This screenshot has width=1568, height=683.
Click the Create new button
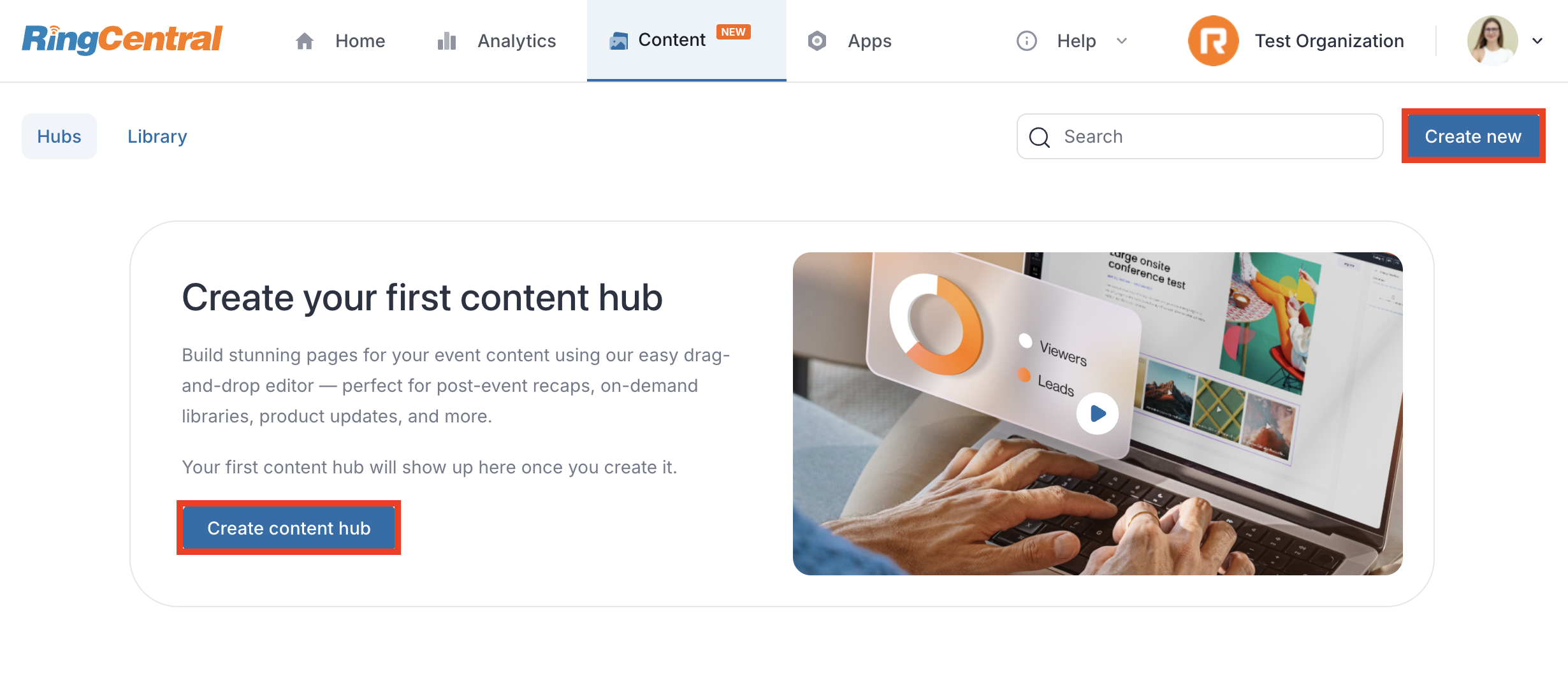pos(1473,136)
